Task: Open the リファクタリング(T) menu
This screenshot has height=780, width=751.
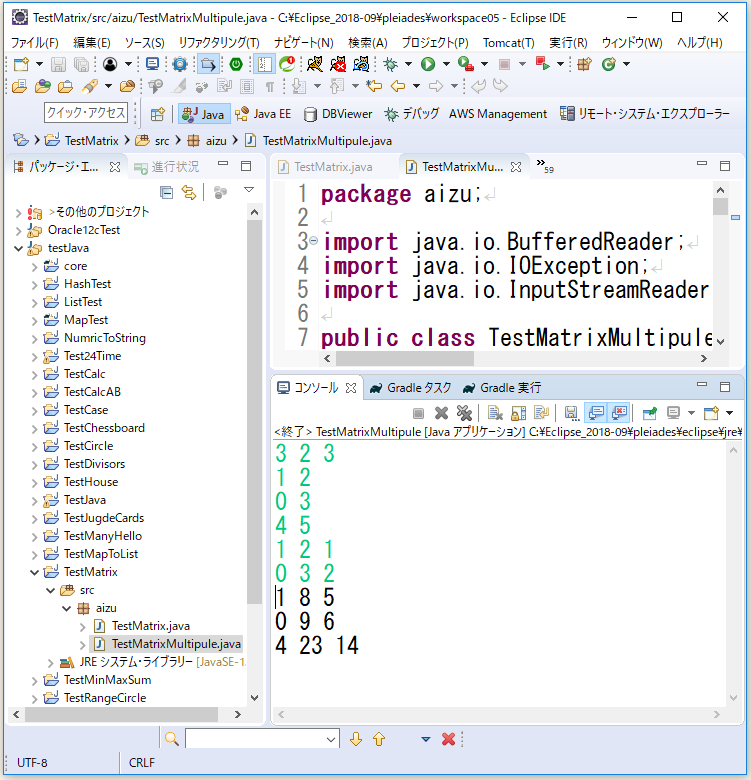Action: [x=219, y=43]
